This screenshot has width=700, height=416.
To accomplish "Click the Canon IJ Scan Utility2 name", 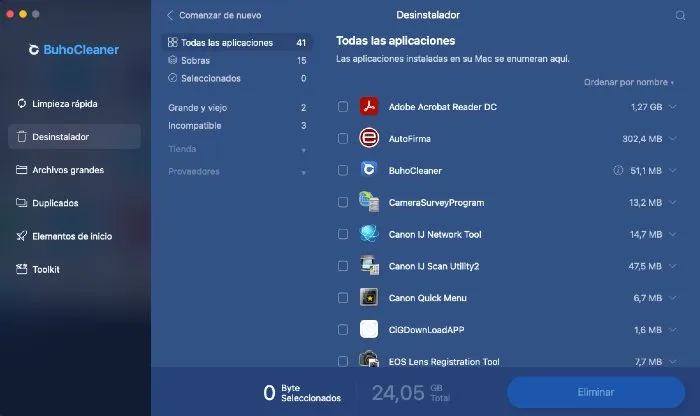I will 433,266.
